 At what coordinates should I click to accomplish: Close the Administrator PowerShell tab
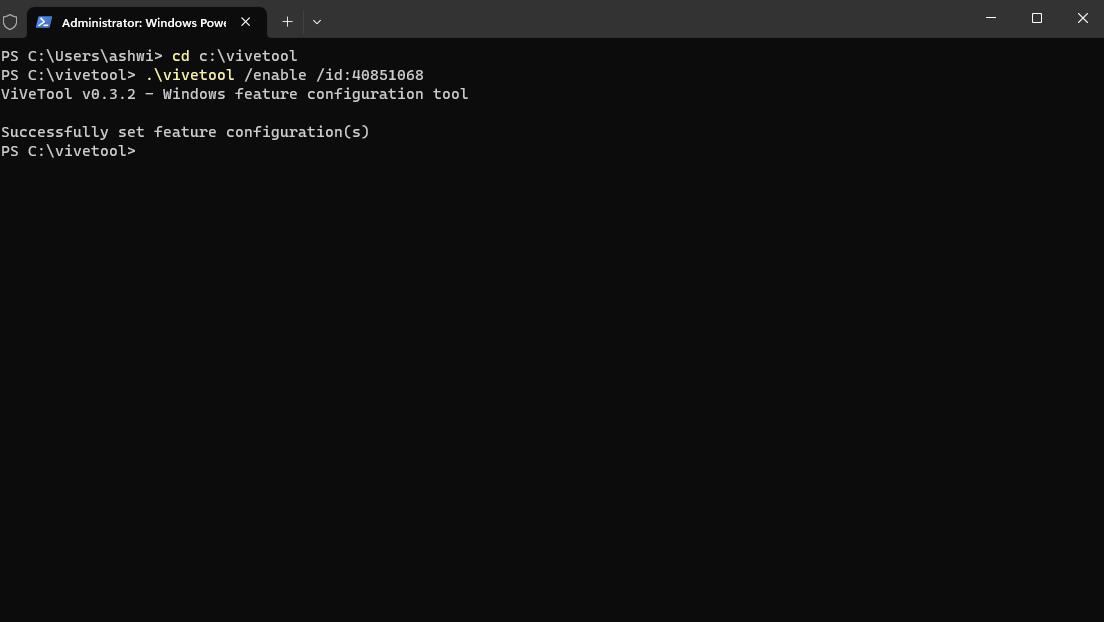click(246, 22)
